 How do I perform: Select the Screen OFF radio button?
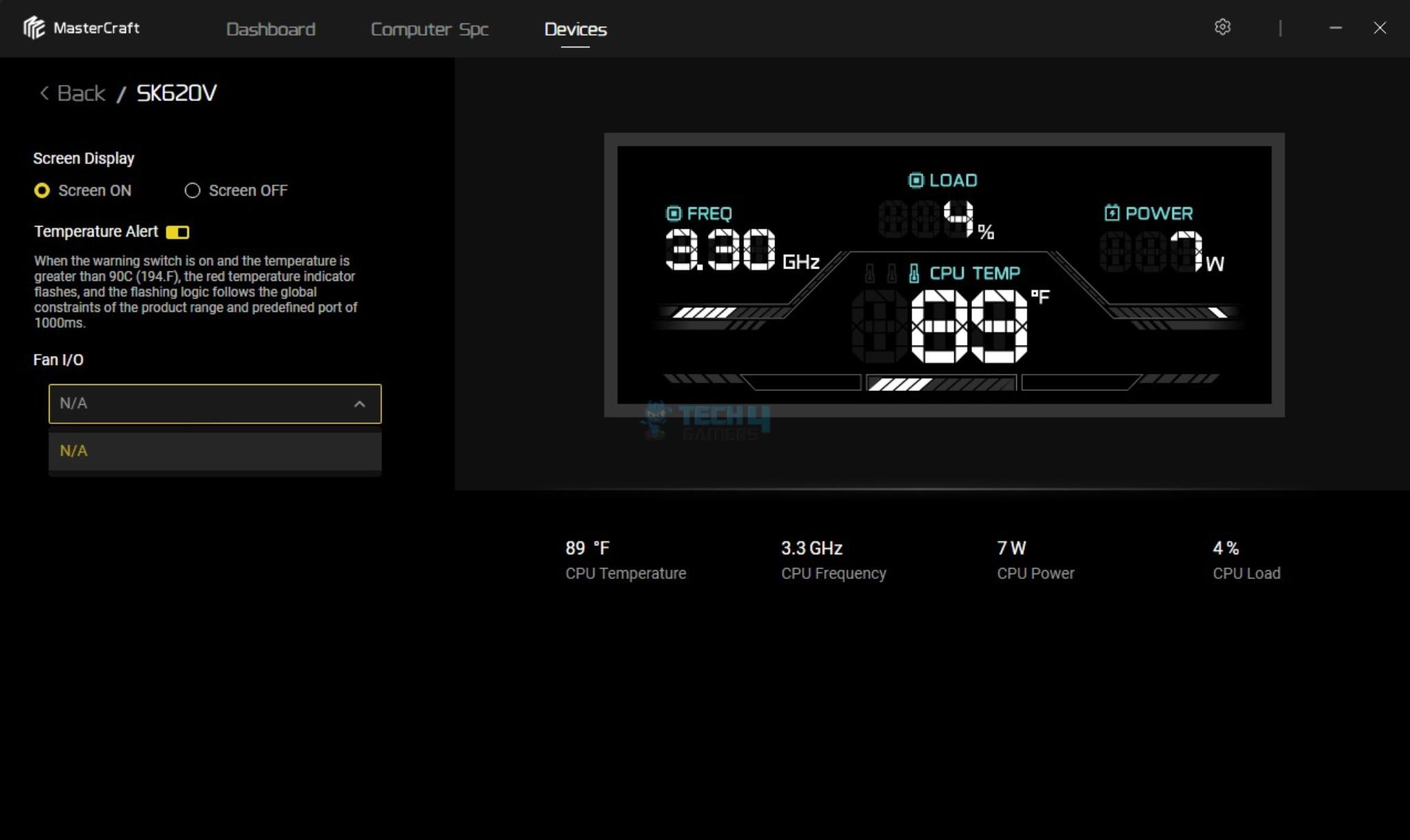pos(192,191)
